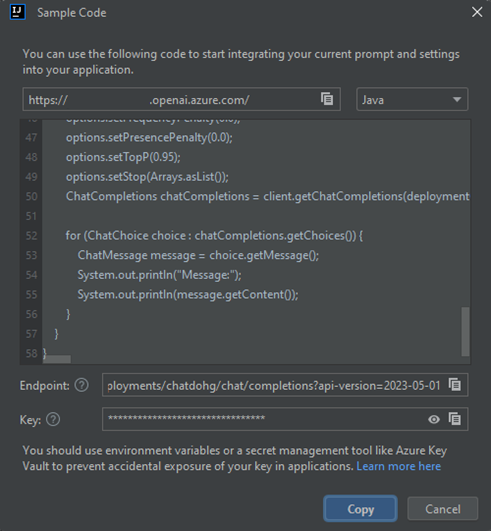Click the Cancel button

[443, 509]
